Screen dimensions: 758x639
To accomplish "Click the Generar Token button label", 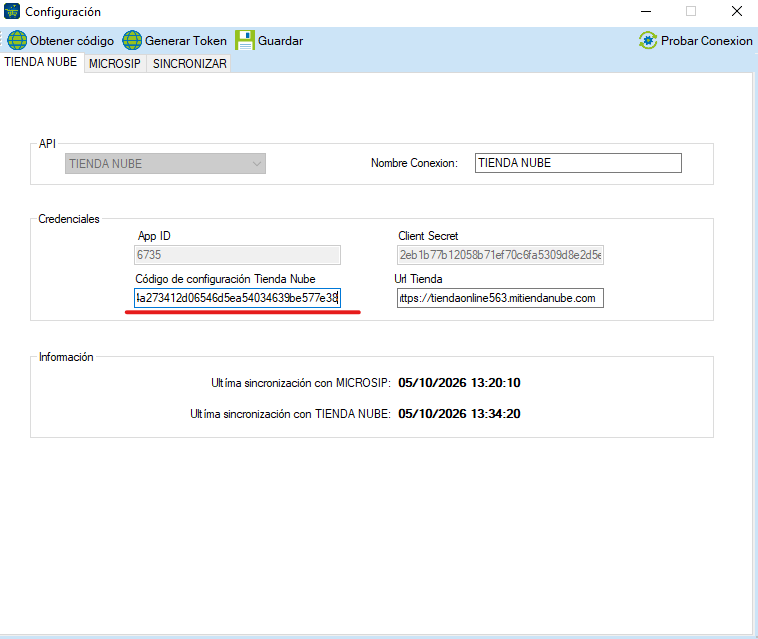I will pos(186,41).
